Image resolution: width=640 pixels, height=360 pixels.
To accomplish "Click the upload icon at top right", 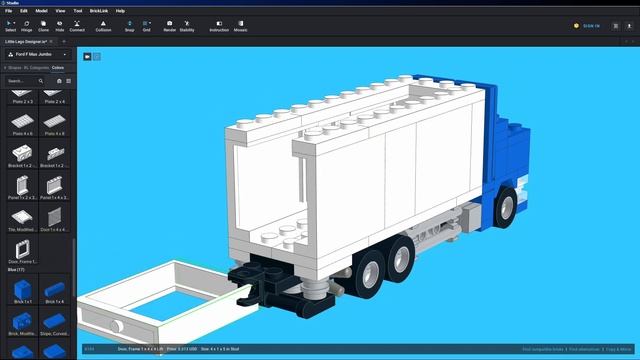I will click(x=629, y=26).
